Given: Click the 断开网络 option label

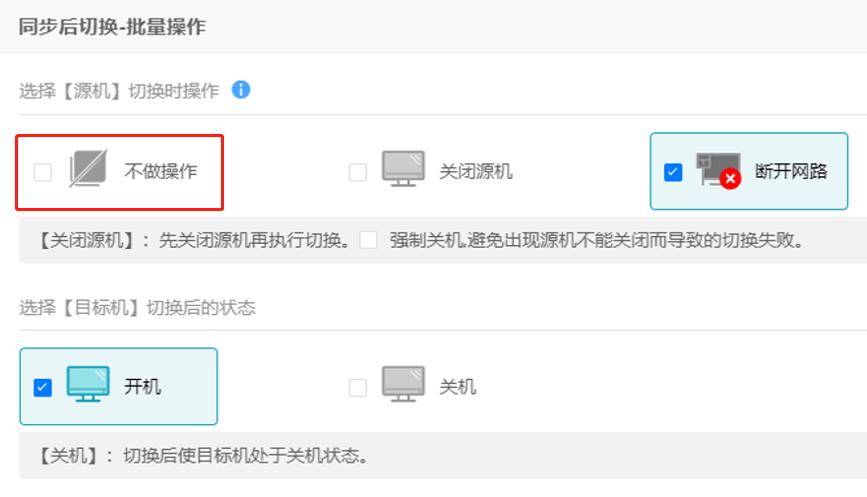Looking at the screenshot, I should pos(791,171).
